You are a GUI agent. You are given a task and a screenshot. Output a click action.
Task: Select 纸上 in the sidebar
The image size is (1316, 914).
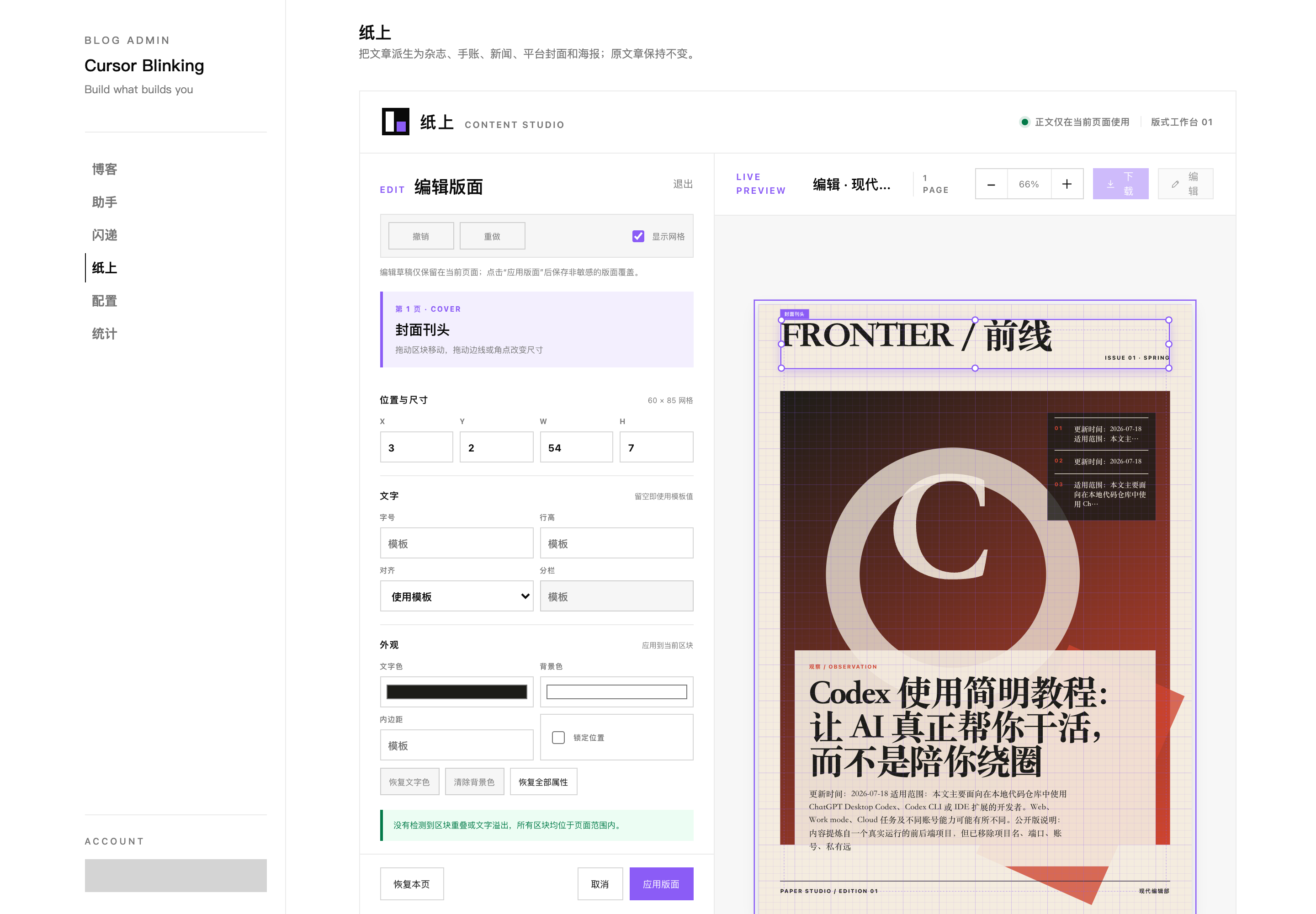104,267
